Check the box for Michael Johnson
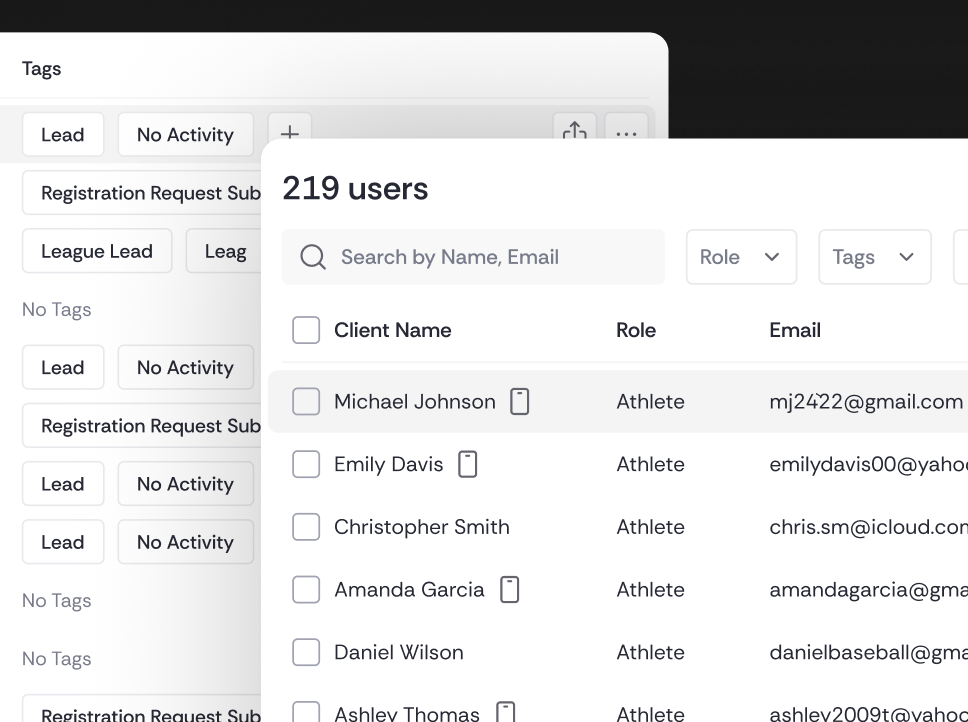This screenshot has height=722, width=968. coord(306,402)
